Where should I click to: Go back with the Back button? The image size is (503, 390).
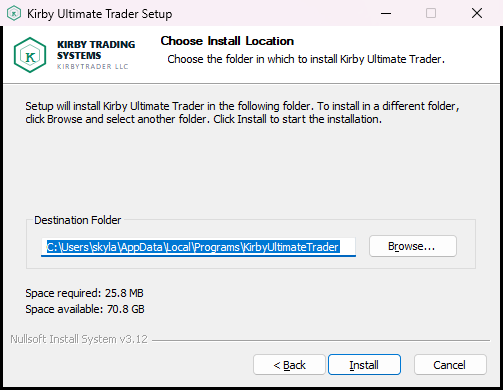point(289,365)
